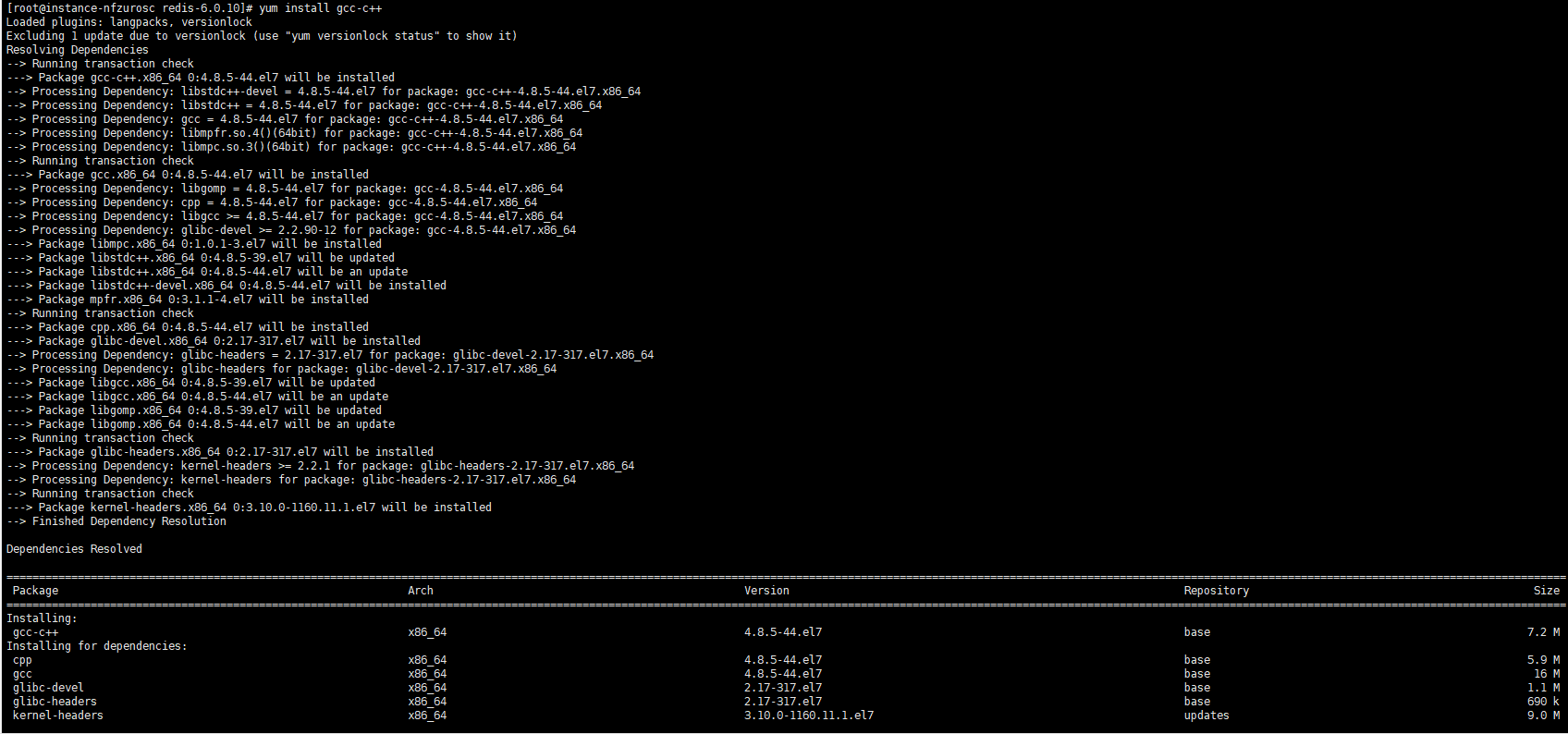
Task: Click the 'updates' repository value
Action: 1207,716
